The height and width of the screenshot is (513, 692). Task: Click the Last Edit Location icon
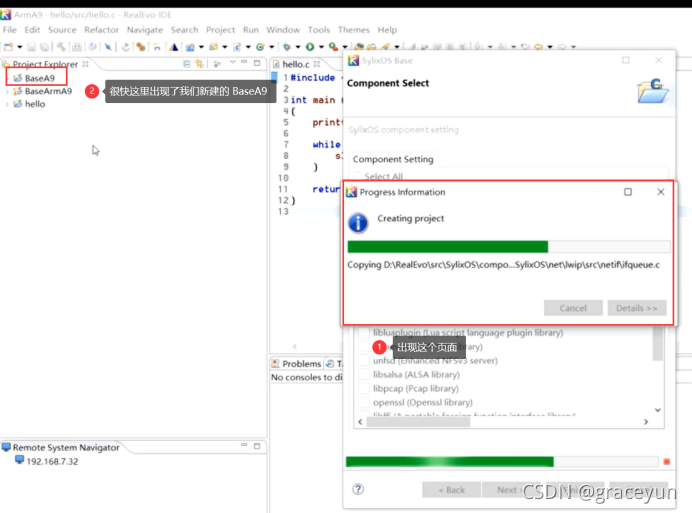[x=525, y=46]
